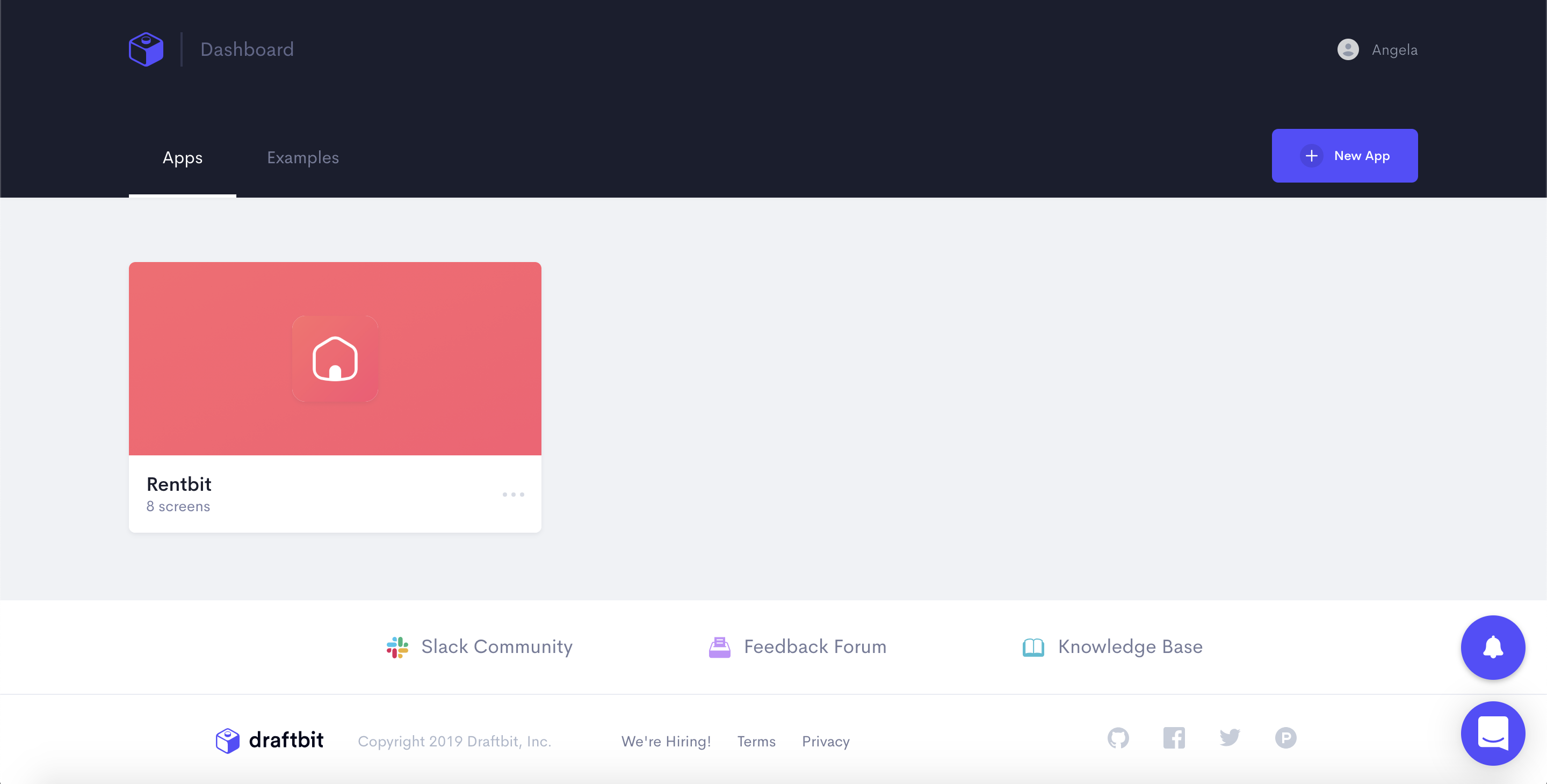Image resolution: width=1547 pixels, height=784 pixels.
Task: Open the Rentbit app thumbnail
Action: click(335, 358)
